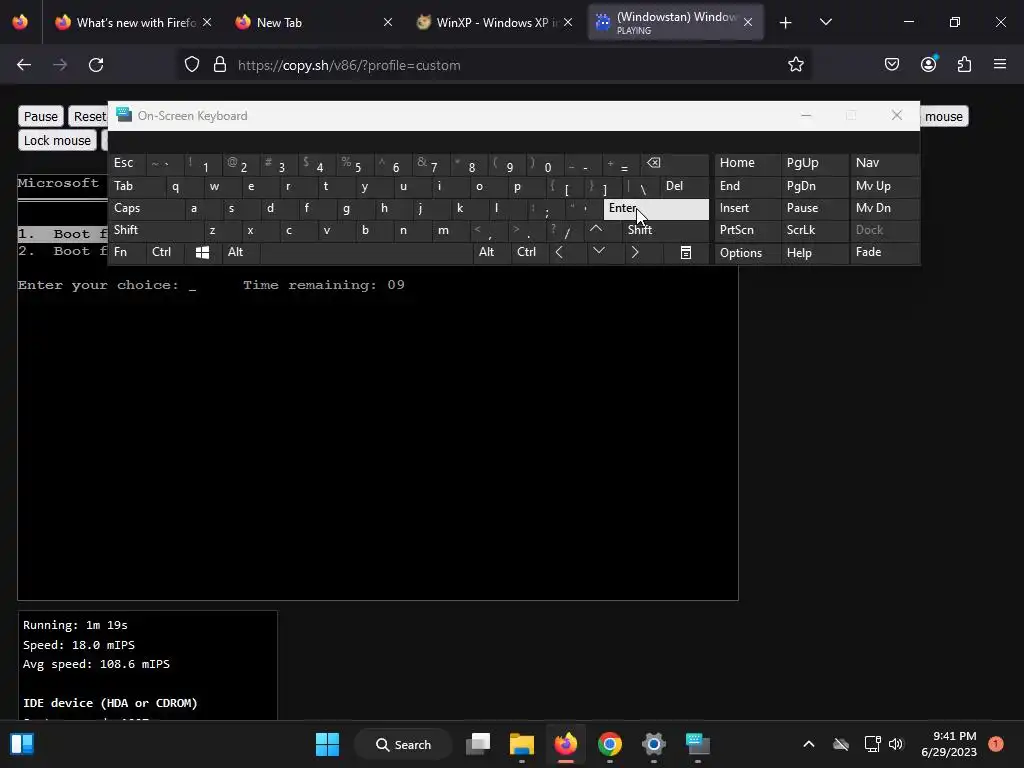Go back using the browser back arrow

point(24,65)
